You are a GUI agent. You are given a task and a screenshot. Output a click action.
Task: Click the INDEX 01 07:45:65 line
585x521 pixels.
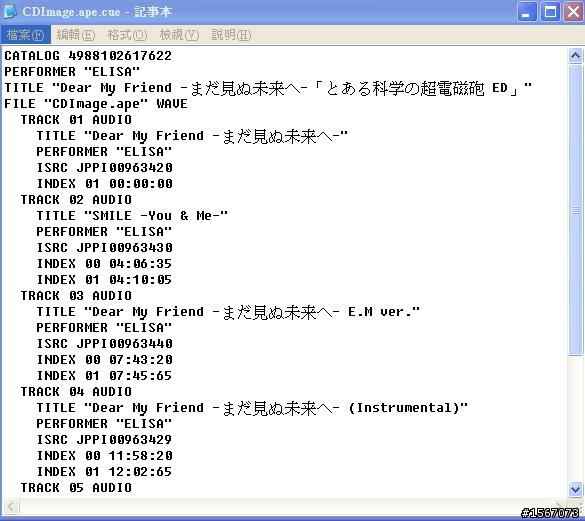pyautogui.click(x=104, y=376)
